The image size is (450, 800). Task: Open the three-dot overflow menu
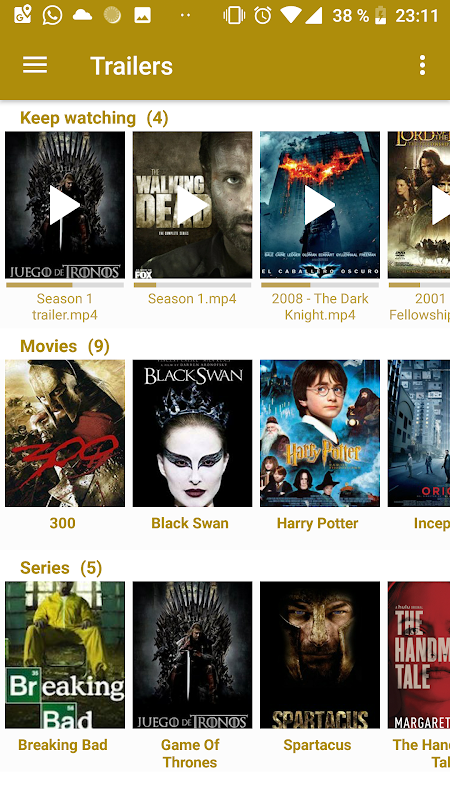[422, 65]
